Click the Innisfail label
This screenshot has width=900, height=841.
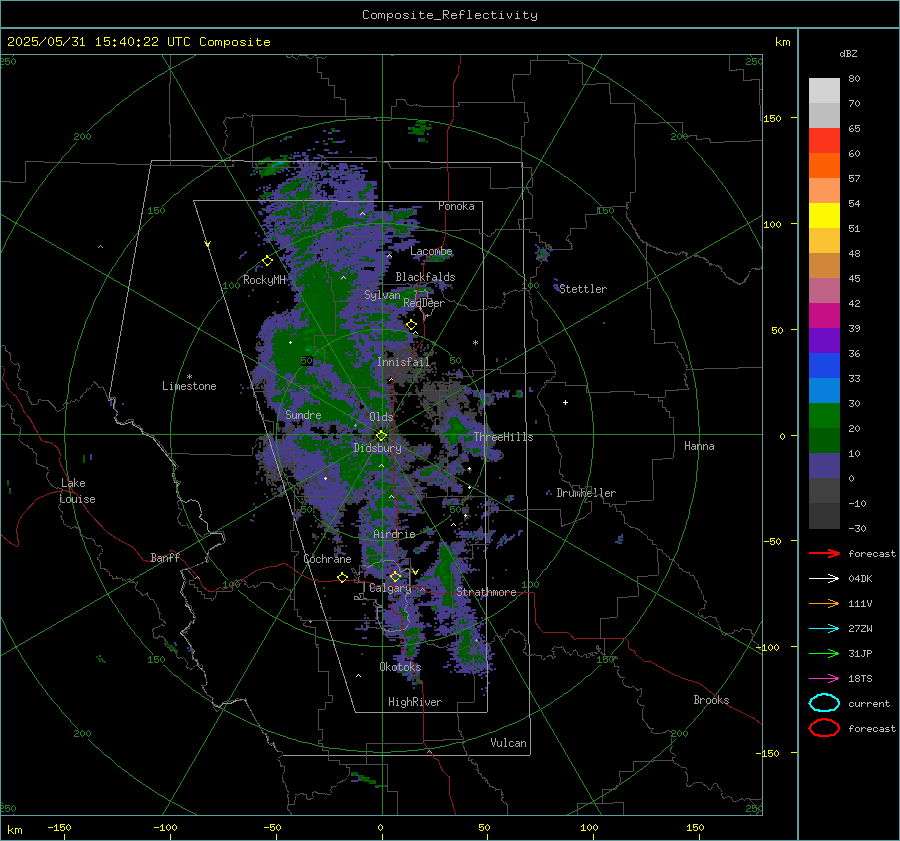[403, 362]
